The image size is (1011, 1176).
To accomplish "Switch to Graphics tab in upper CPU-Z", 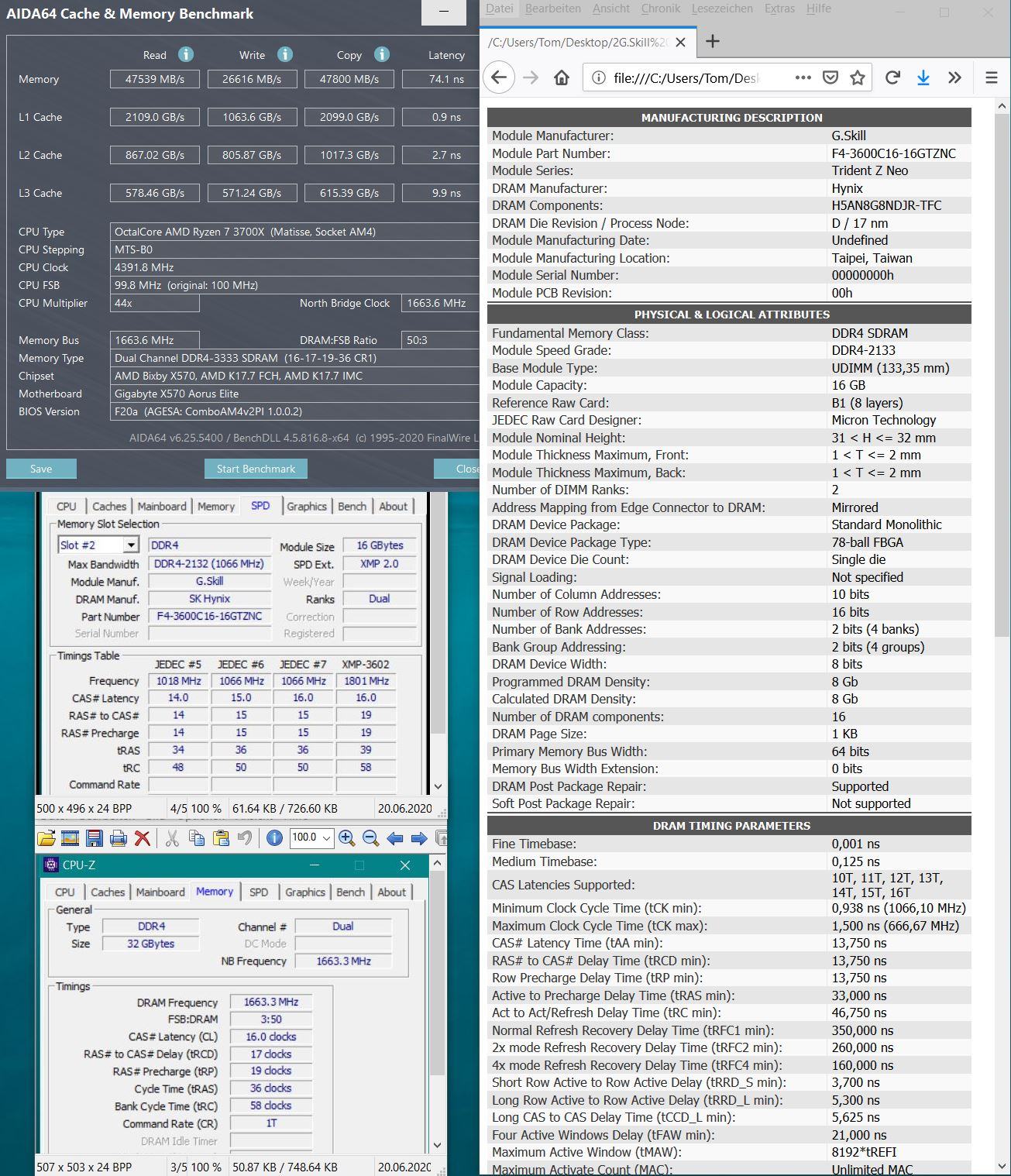I will (x=307, y=506).
